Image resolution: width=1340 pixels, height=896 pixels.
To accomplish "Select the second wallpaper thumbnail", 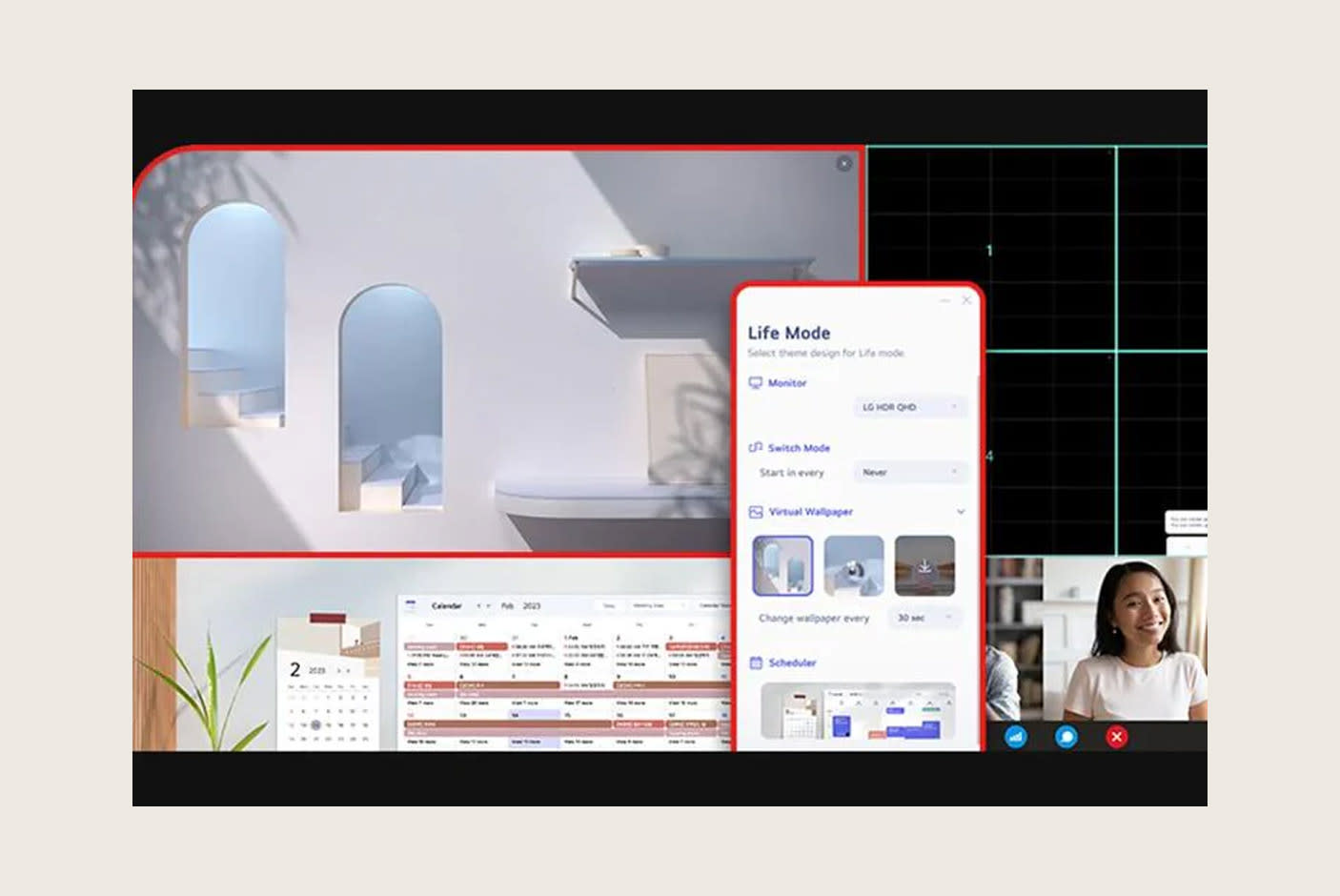I will pyautogui.click(x=853, y=565).
